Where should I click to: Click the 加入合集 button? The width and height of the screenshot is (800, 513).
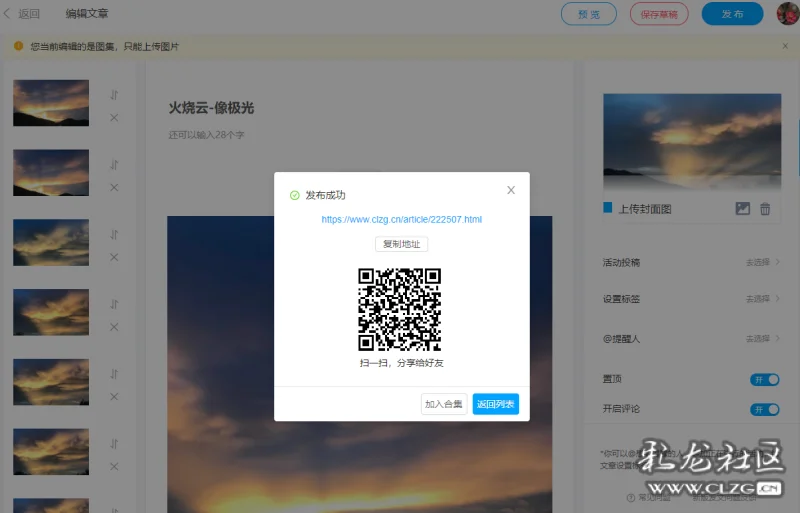click(444, 404)
